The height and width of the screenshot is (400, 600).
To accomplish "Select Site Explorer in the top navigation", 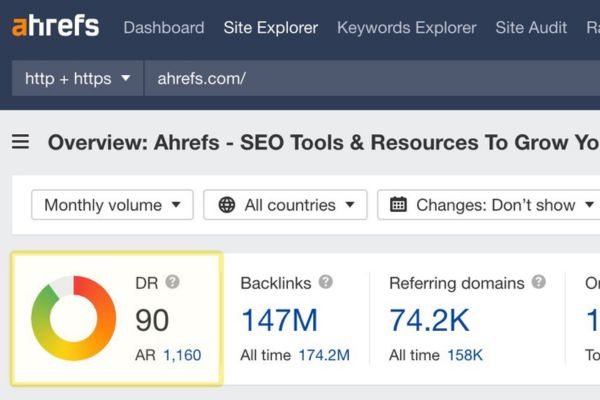I will pyautogui.click(x=271, y=28).
